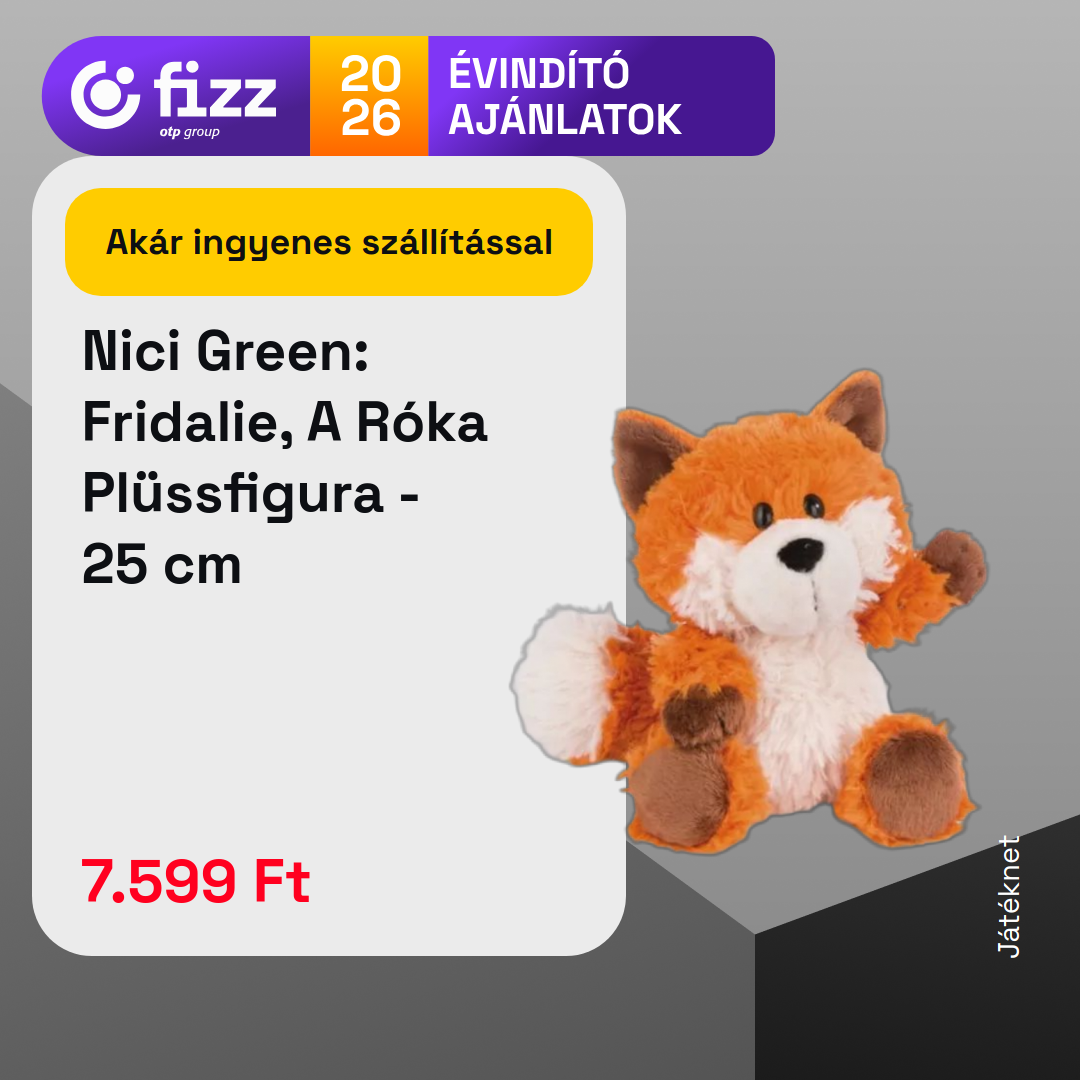Click the yellow 'Akár ingyenes szállítással' badge
Screen dimensions: 1080x1080
tap(329, 242)
